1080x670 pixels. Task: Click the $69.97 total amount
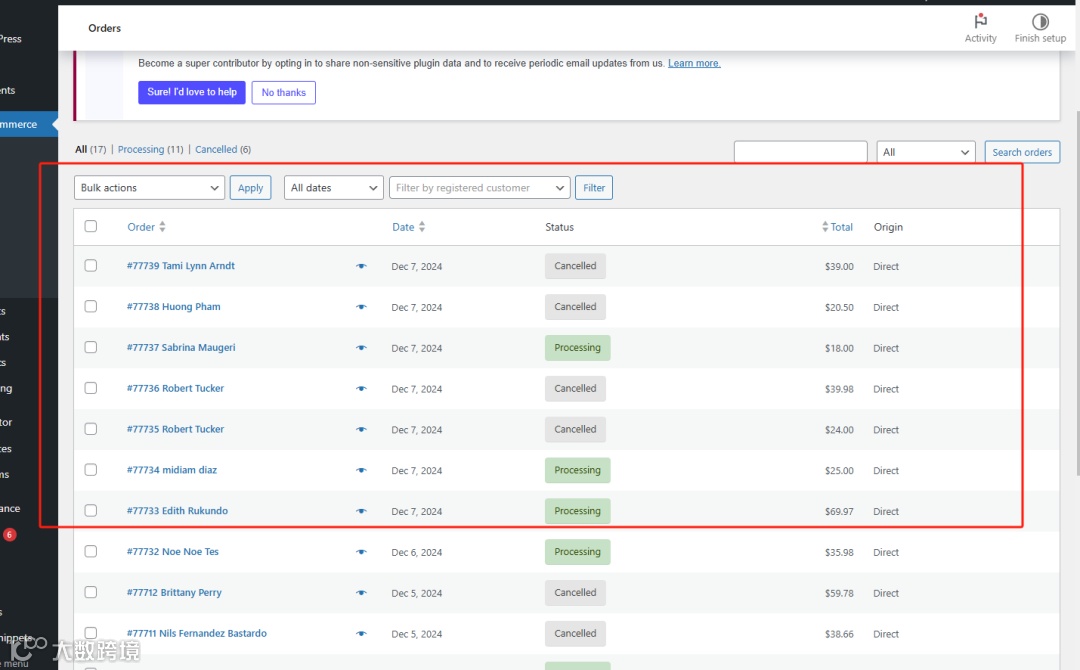point(839,512)
